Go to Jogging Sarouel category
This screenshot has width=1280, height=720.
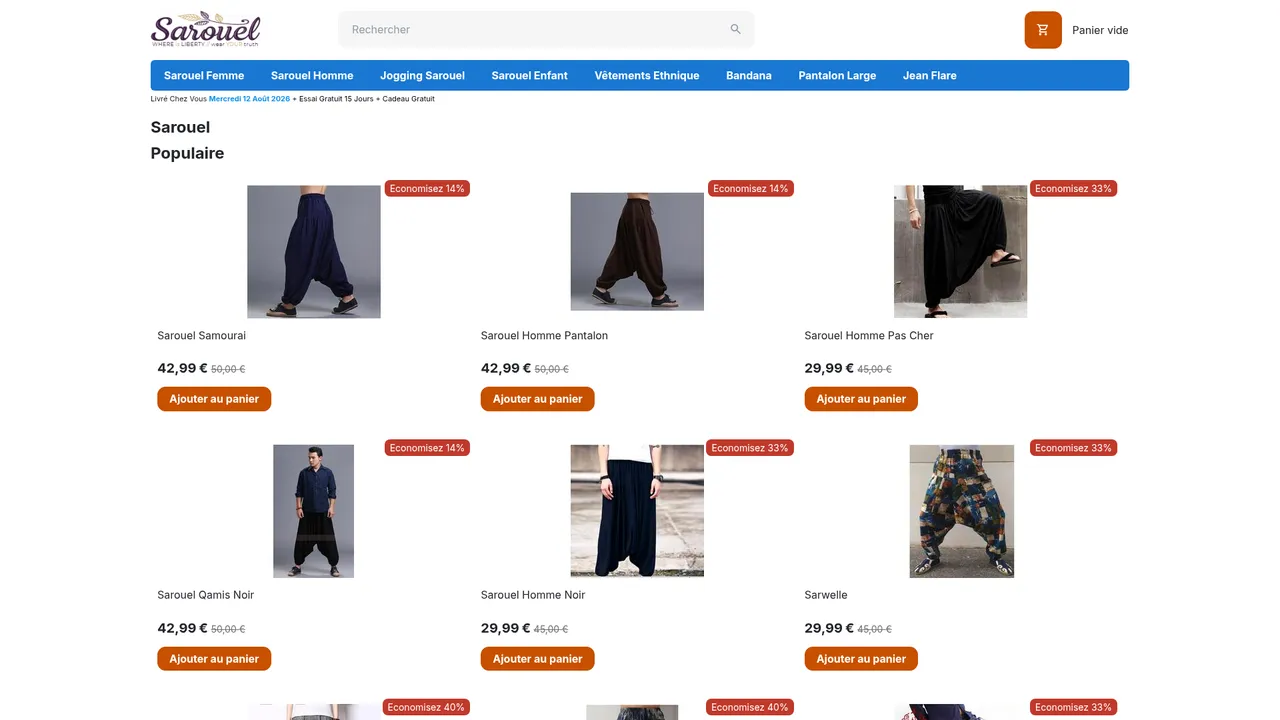click(x=422, y=75)
